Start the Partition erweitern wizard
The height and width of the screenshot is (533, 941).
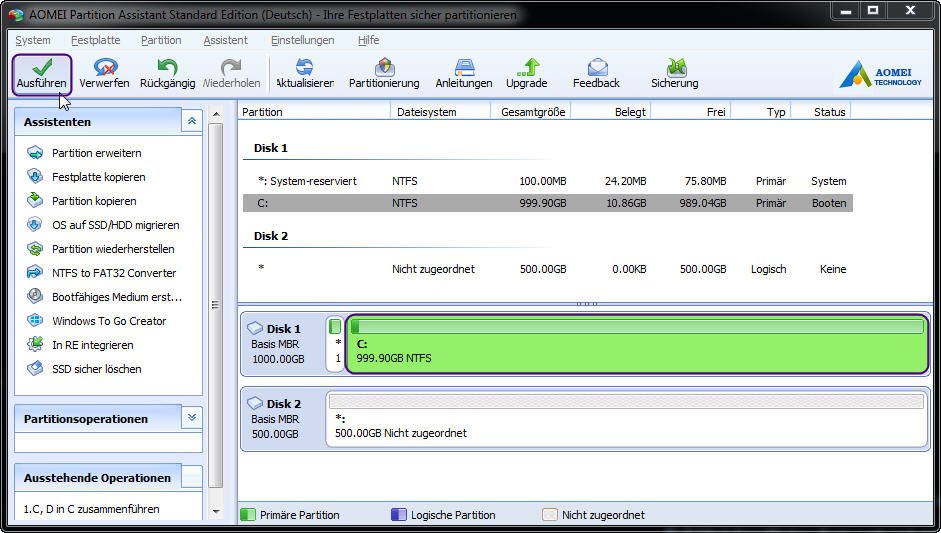97,153
